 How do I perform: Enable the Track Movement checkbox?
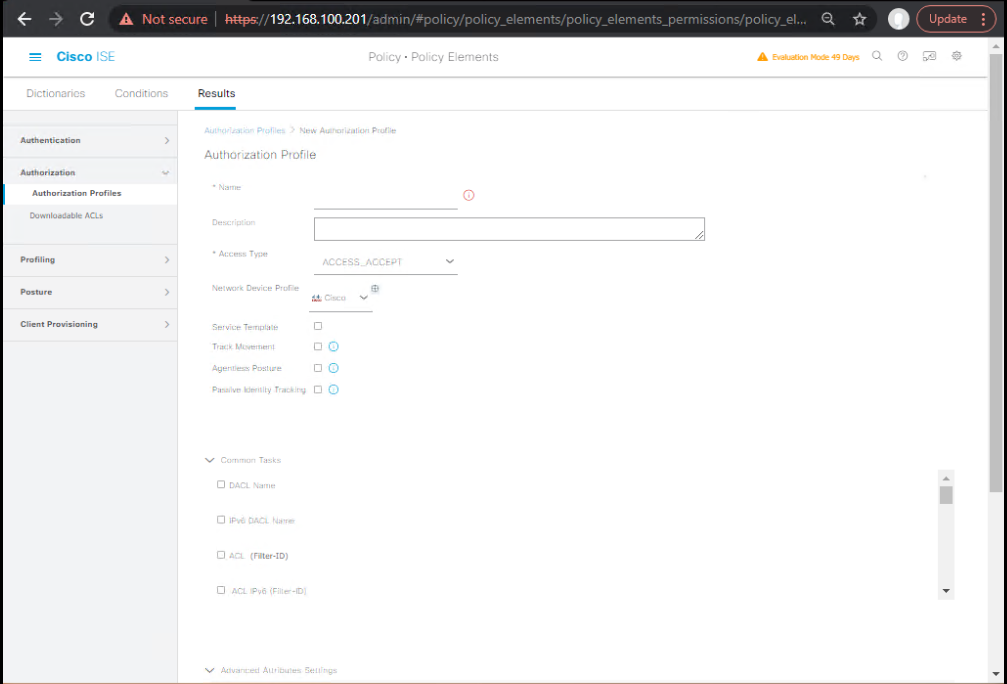pos(318,347)
